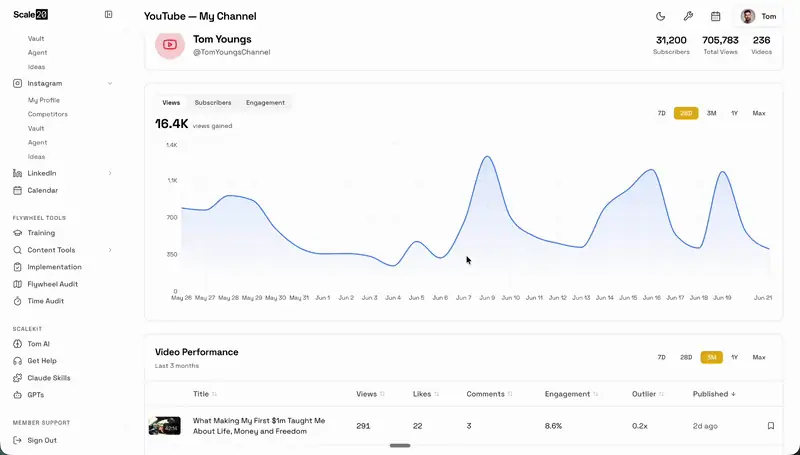Select 1Y in Video Performance

click(734, 357)
